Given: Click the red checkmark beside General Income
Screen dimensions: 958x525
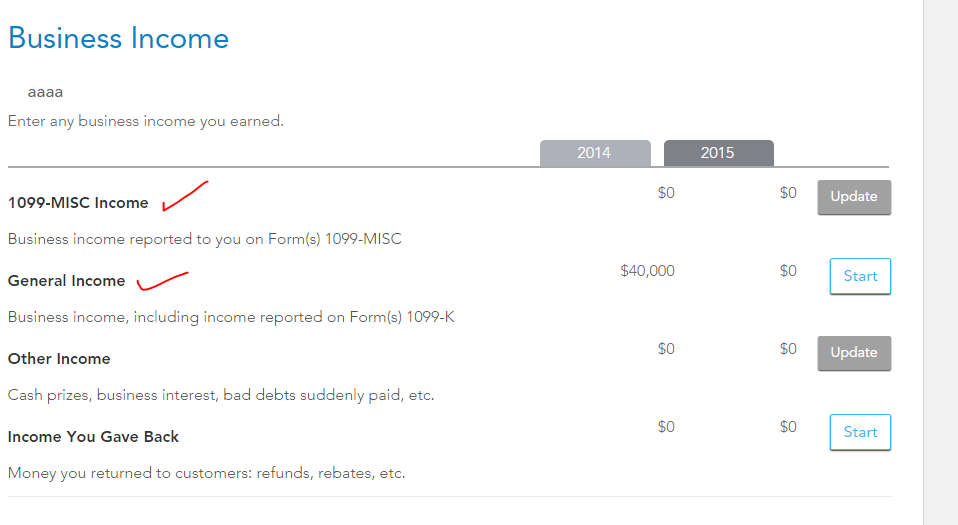Looking at the screenshot, I should [162, 281].
